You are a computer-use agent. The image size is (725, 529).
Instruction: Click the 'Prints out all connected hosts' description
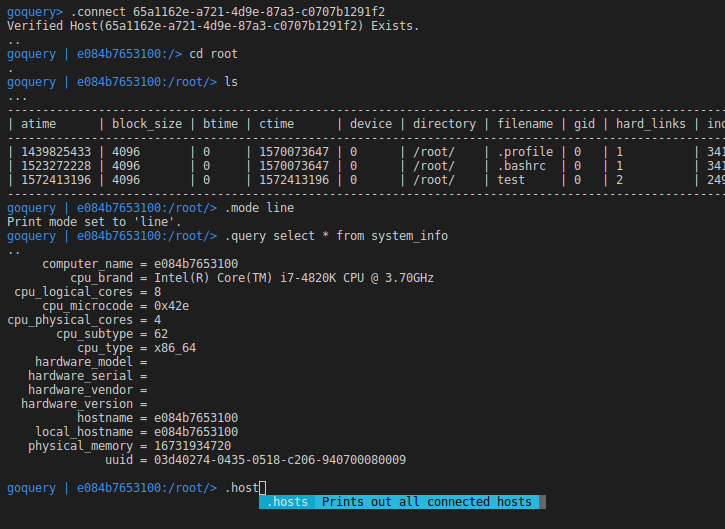[427, 502]
